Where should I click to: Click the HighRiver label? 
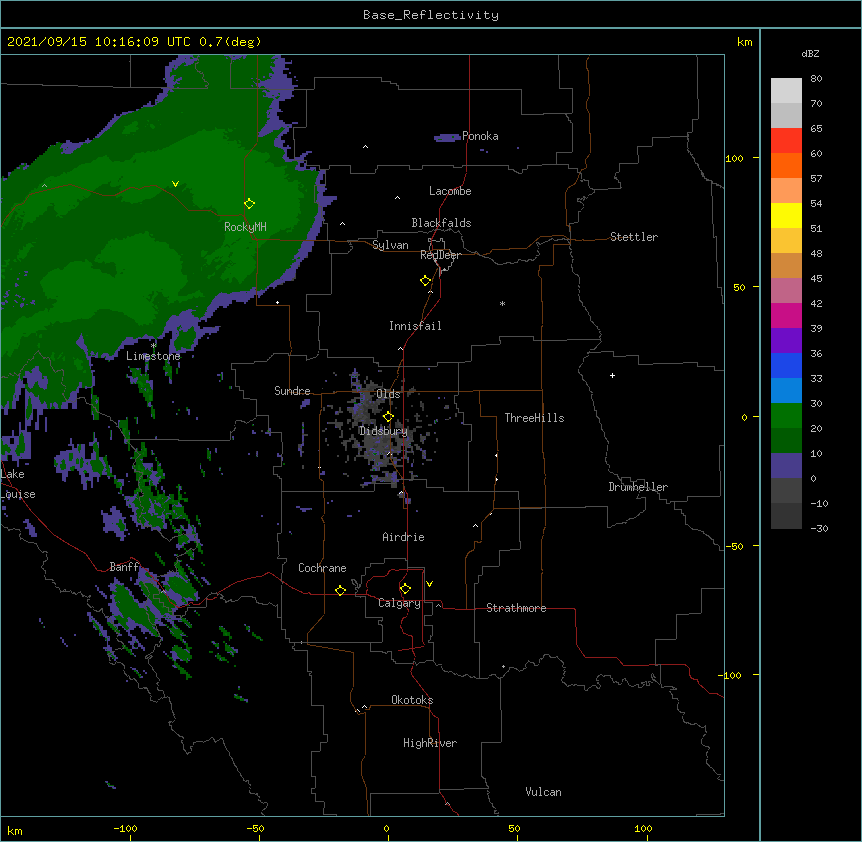point(430,743)
